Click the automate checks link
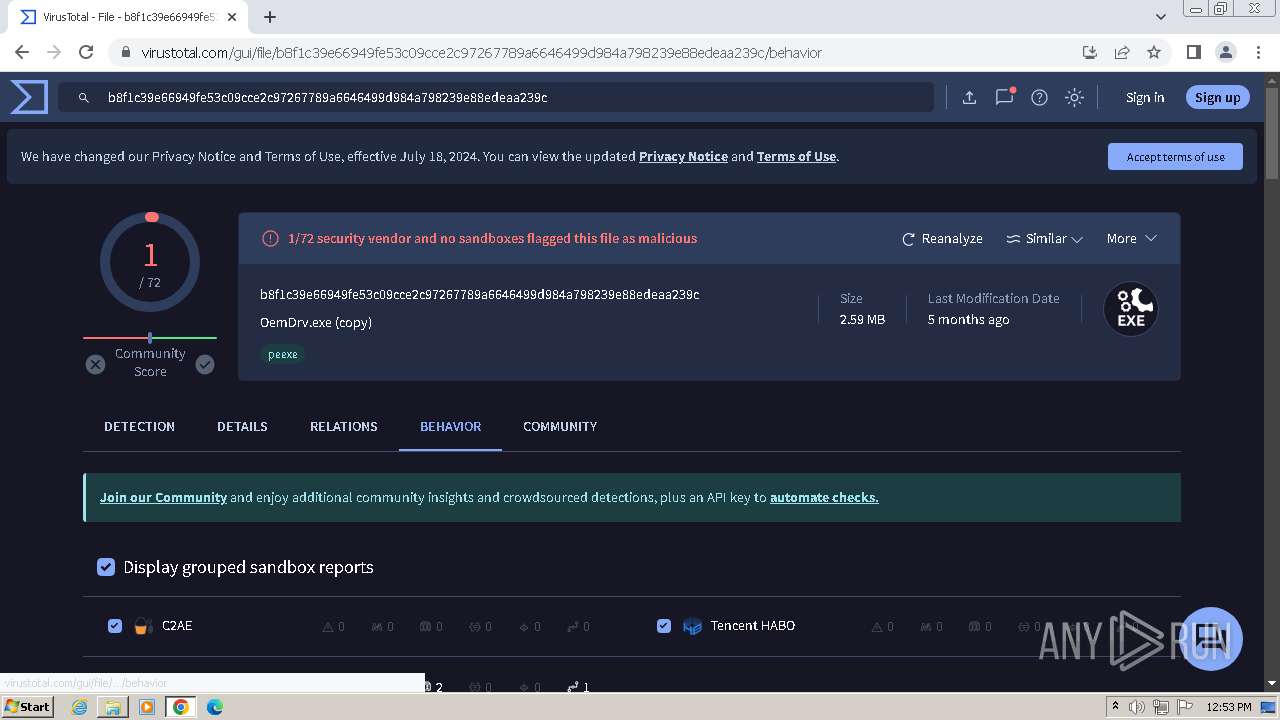1280x720 pixels. (824, 497)
